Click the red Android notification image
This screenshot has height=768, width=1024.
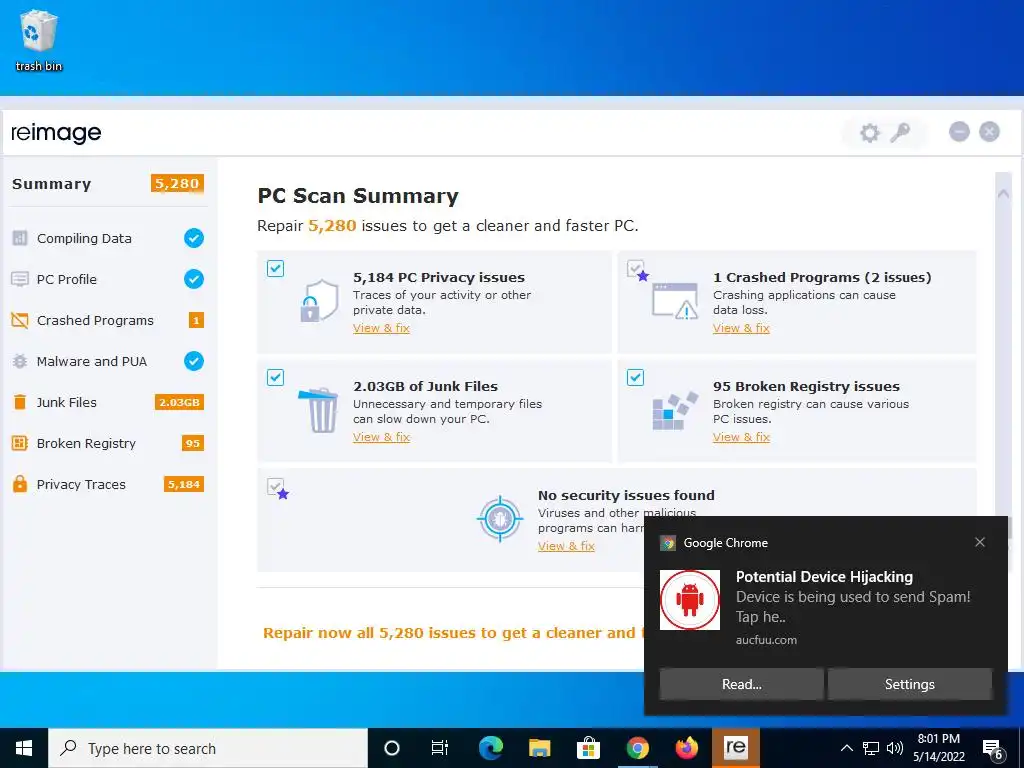tap(690, 600)
